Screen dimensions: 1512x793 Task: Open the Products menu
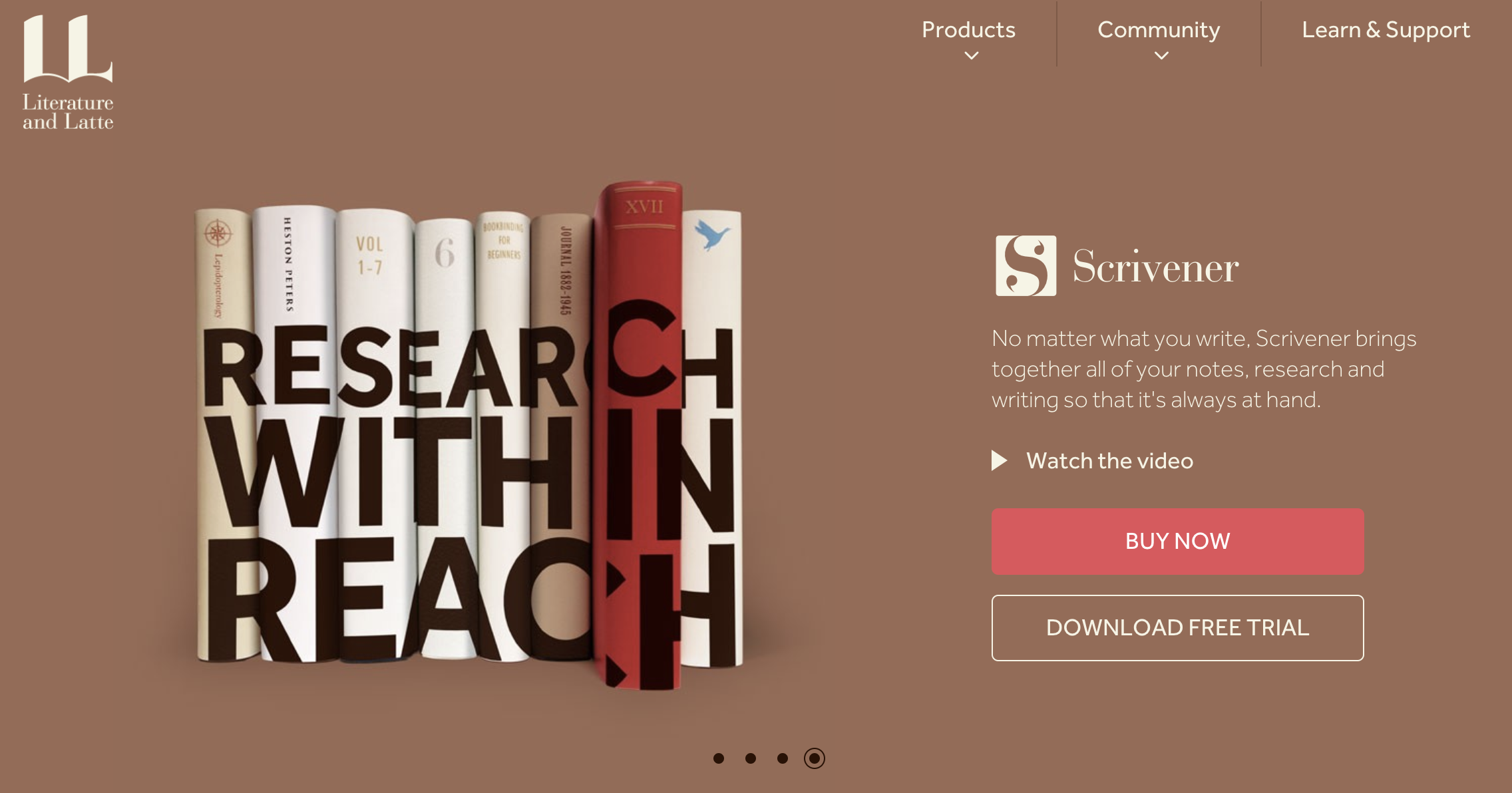pos(968,30)
